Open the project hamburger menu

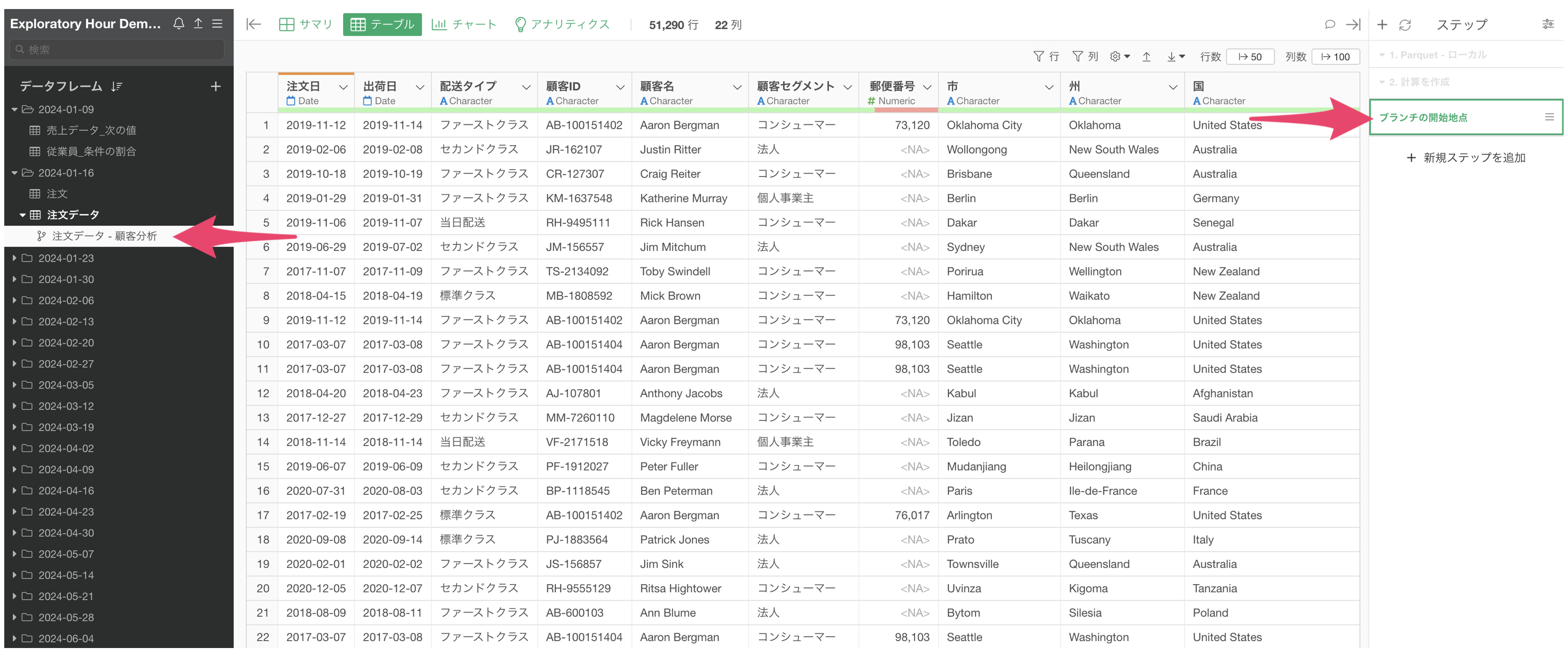[216, 24]
